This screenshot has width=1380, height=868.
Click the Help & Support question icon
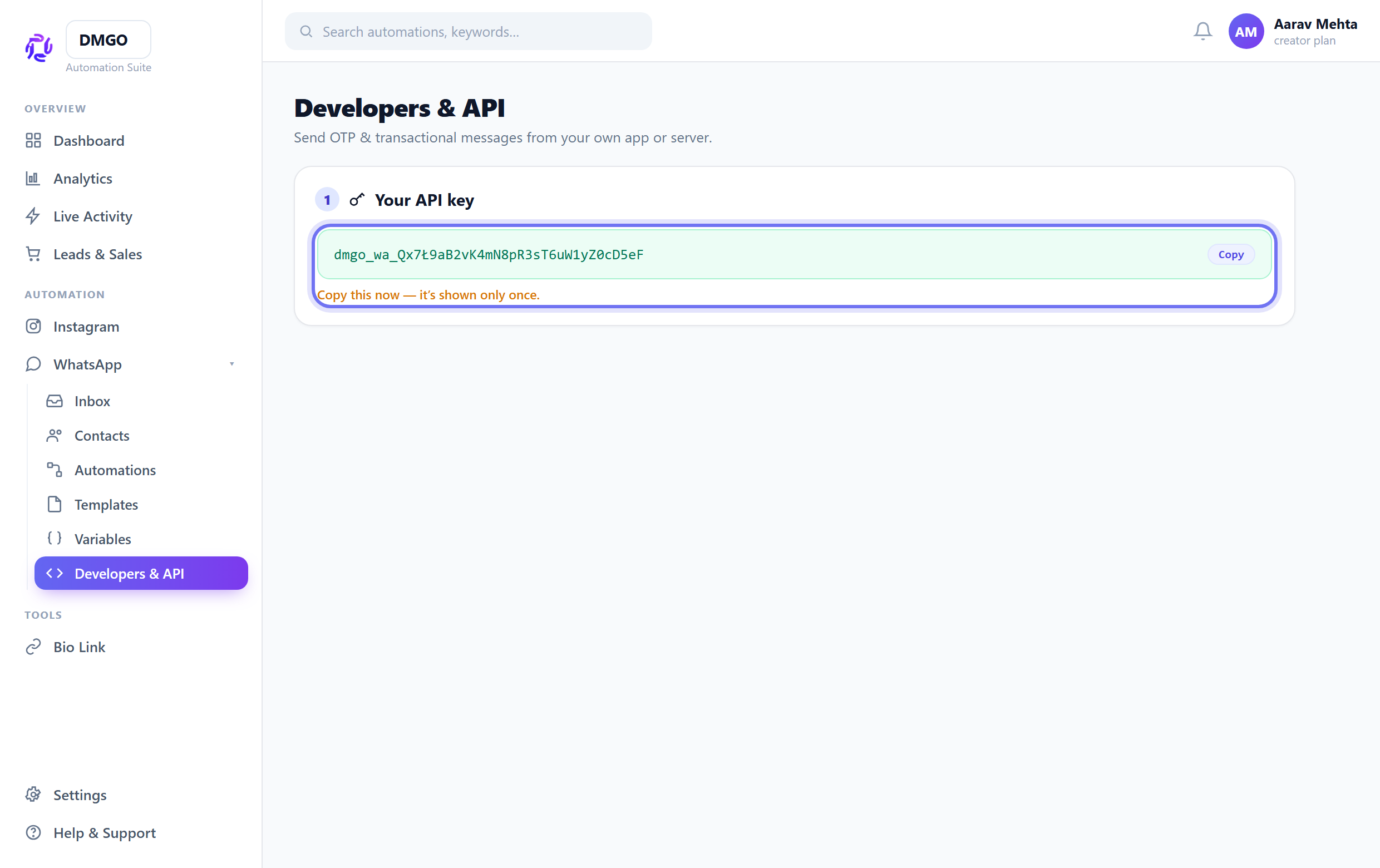click(x=33, y=832)
